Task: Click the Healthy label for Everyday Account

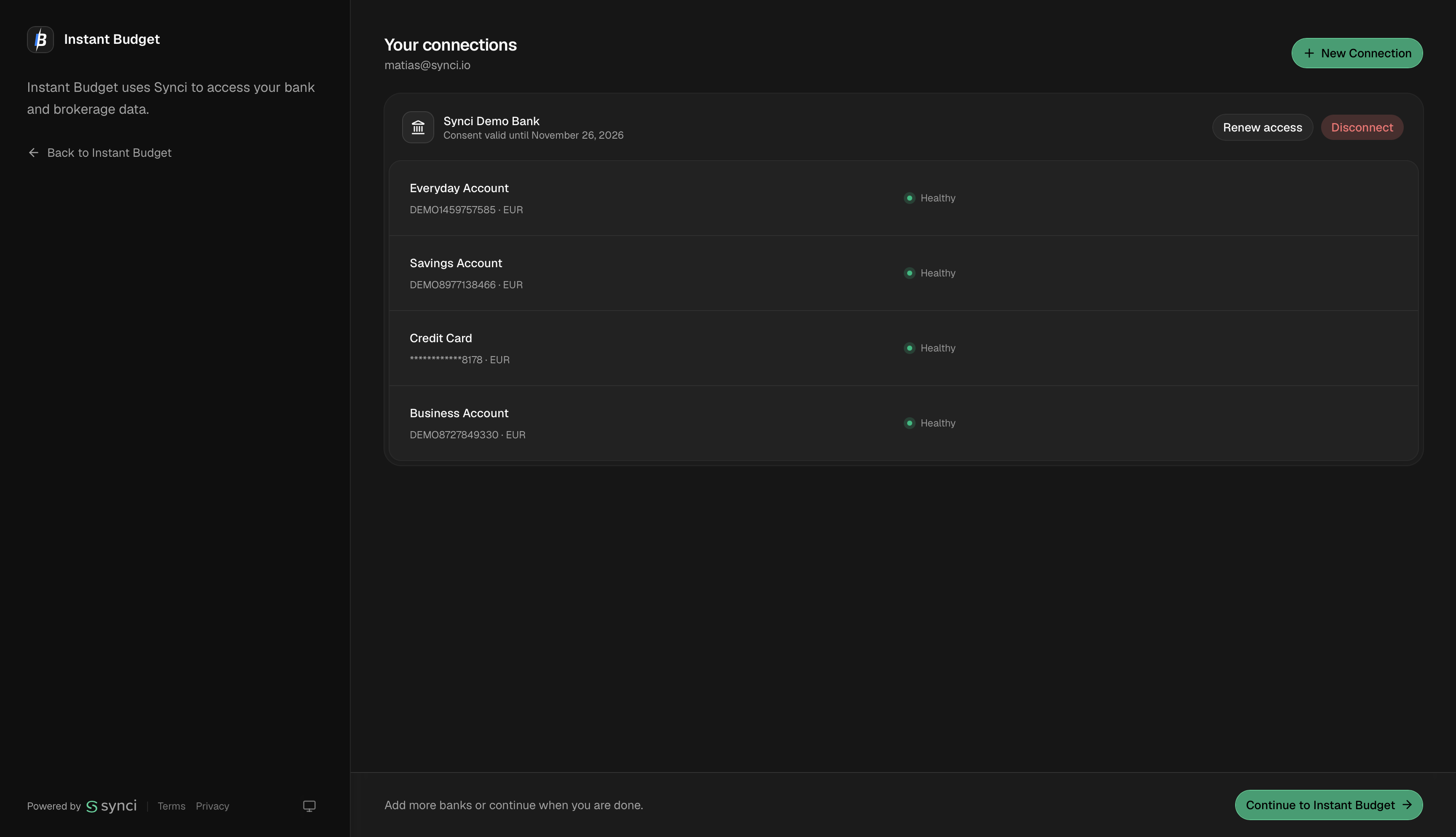Action: (x=938, y=199)
